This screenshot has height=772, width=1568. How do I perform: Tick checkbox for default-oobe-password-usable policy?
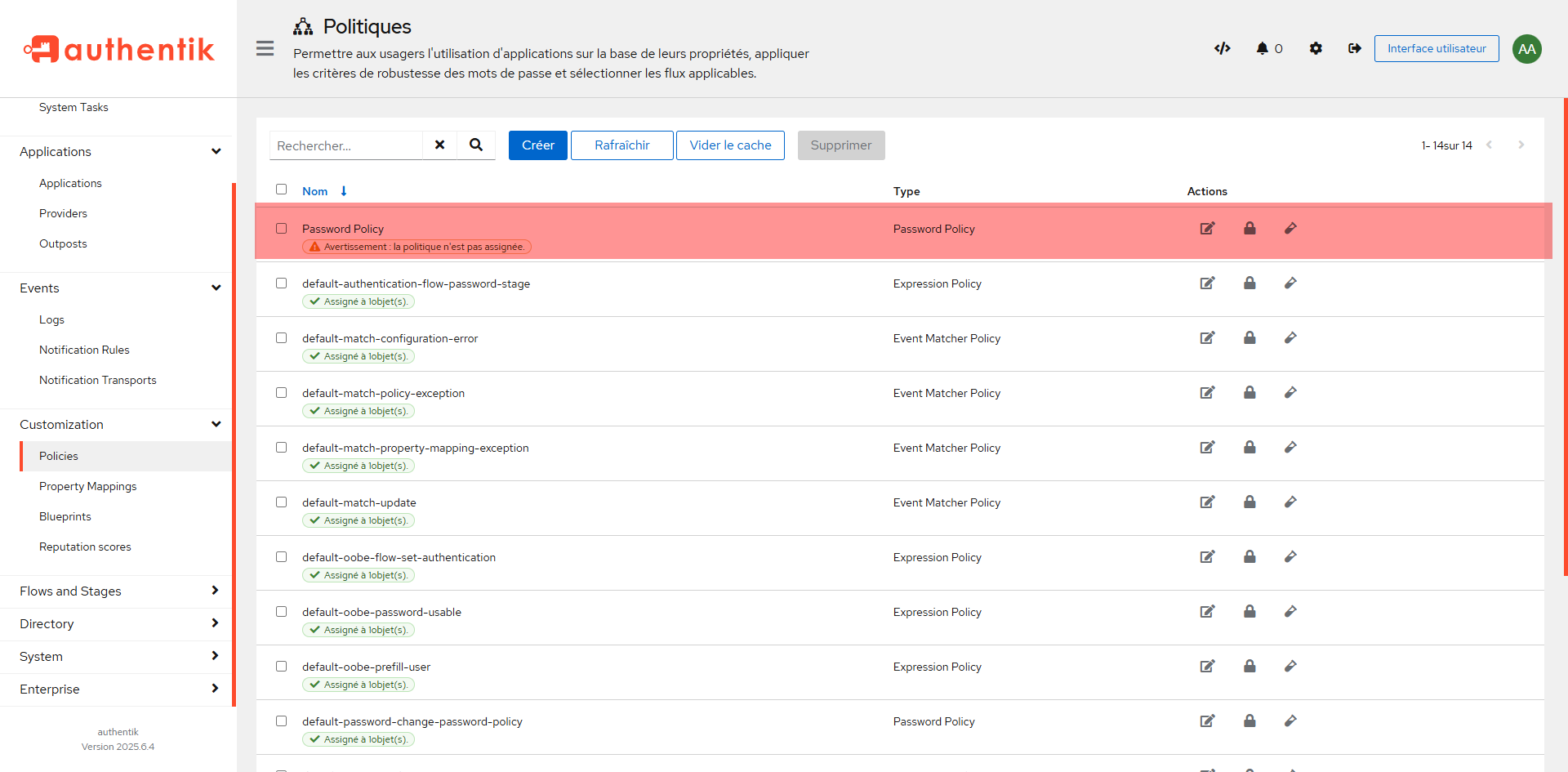[x=282, y=612]
